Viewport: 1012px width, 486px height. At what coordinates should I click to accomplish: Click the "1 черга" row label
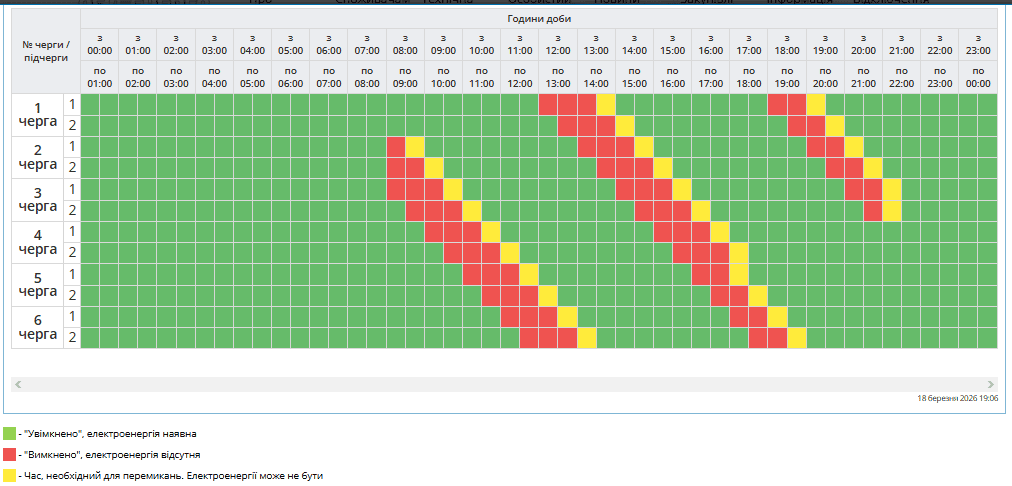point(38,115)
